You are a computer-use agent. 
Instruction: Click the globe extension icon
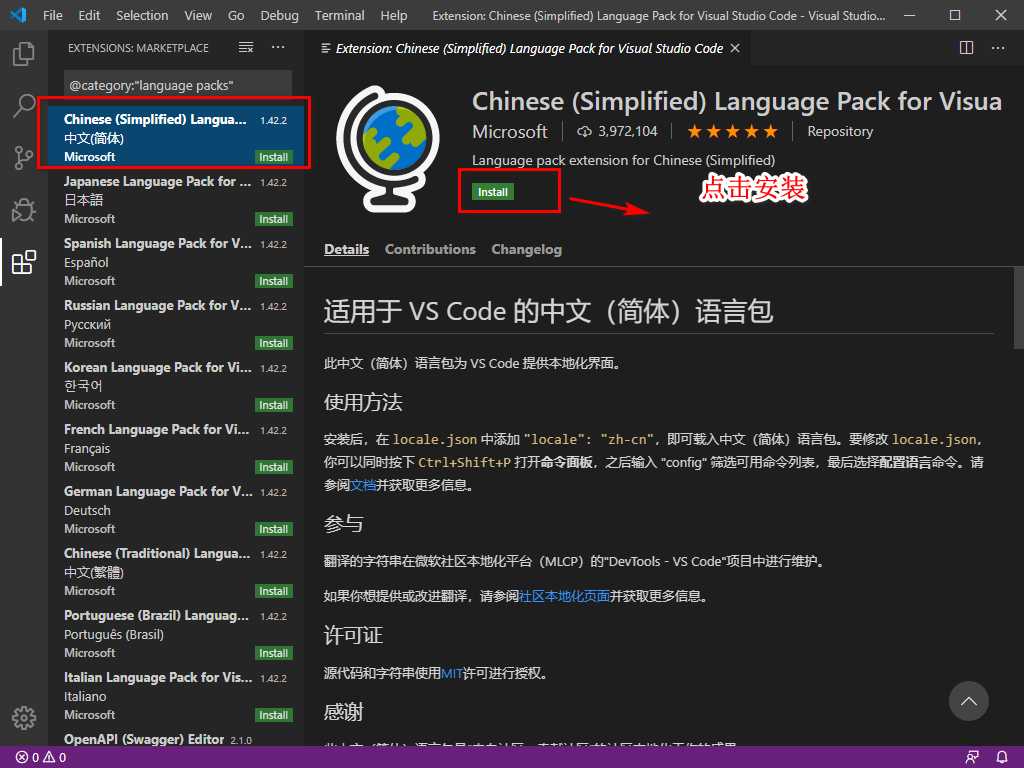point(388,149)
